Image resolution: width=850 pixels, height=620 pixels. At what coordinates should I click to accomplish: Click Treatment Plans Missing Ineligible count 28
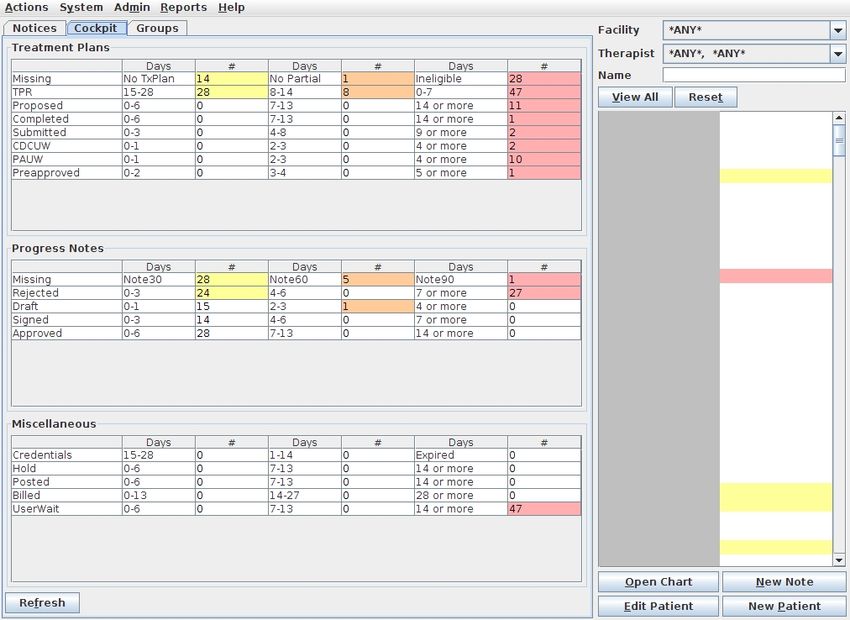(544, 79)
